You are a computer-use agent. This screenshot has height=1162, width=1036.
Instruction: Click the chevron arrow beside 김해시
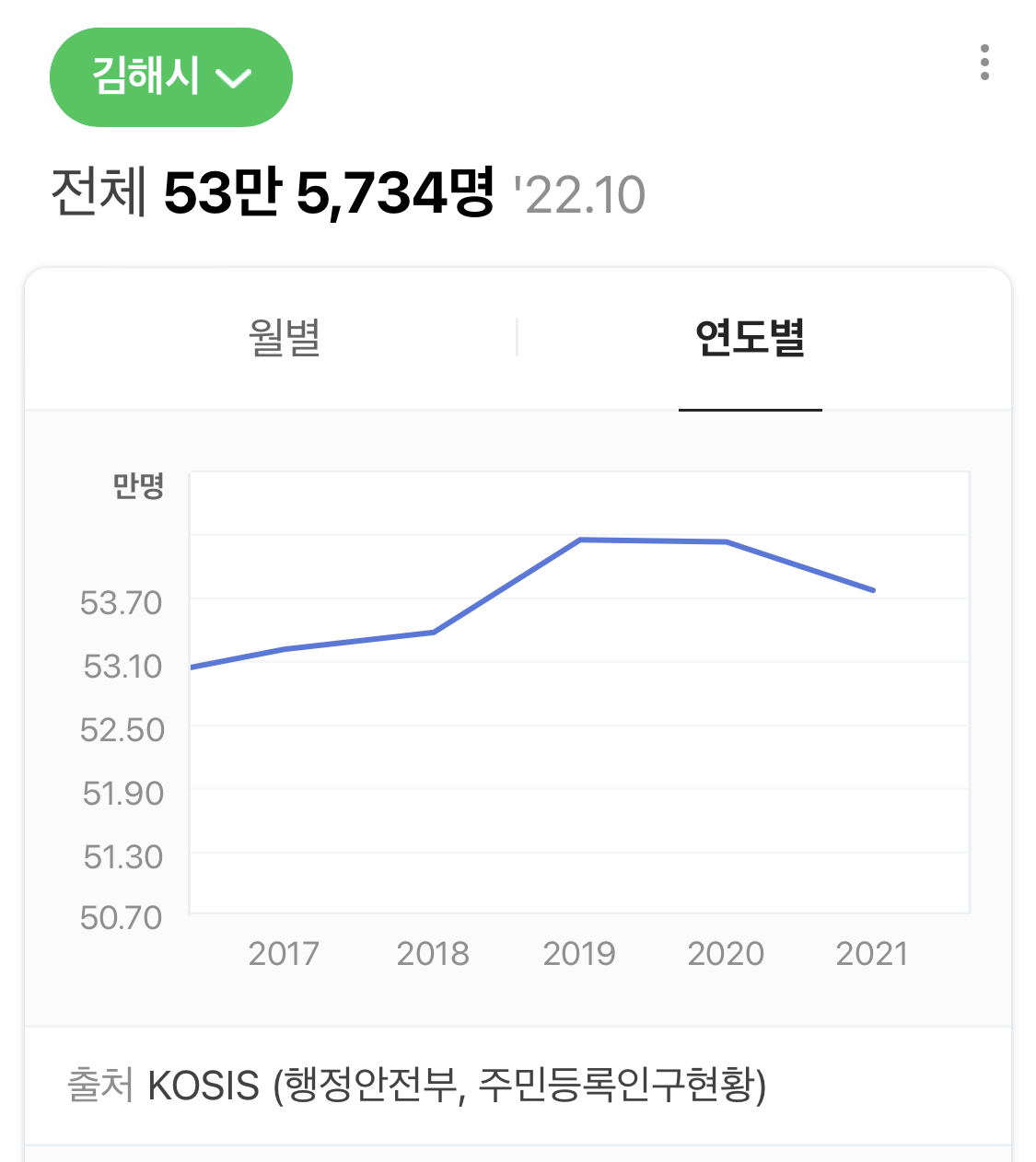[x=233, y=78]
